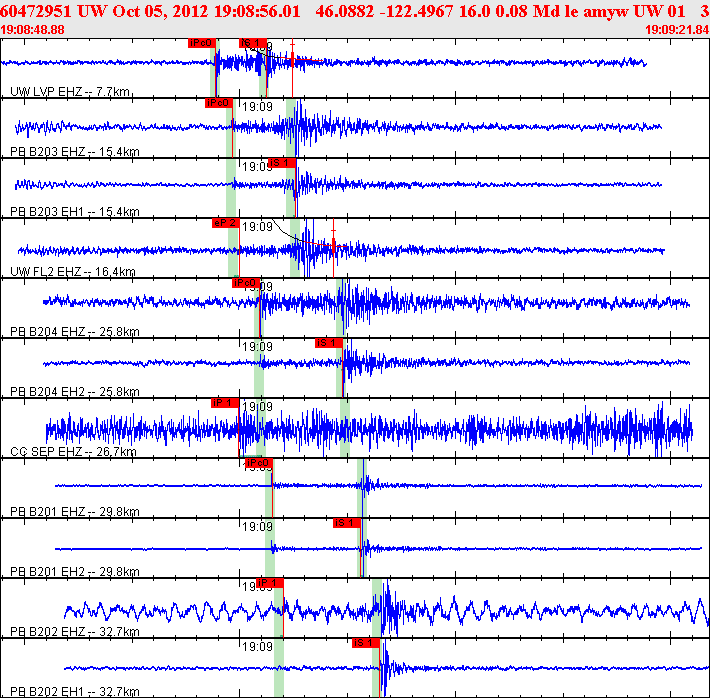Screen dimensions: 710x698
Task: Select the eP 2 pick flag on UW FL2 EHZ
Action: (x=225, y=223)
